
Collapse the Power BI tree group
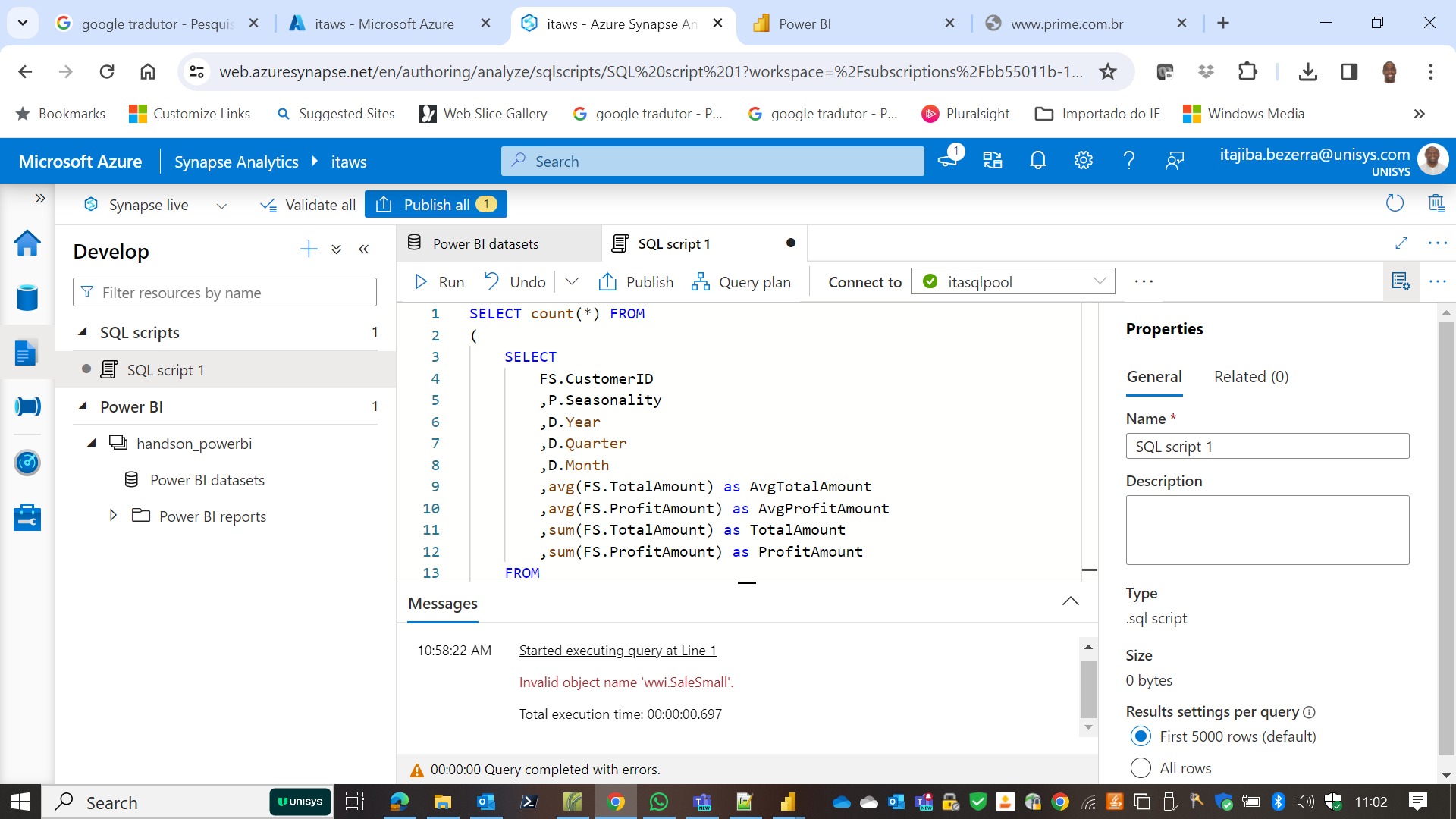click(83, 406)
